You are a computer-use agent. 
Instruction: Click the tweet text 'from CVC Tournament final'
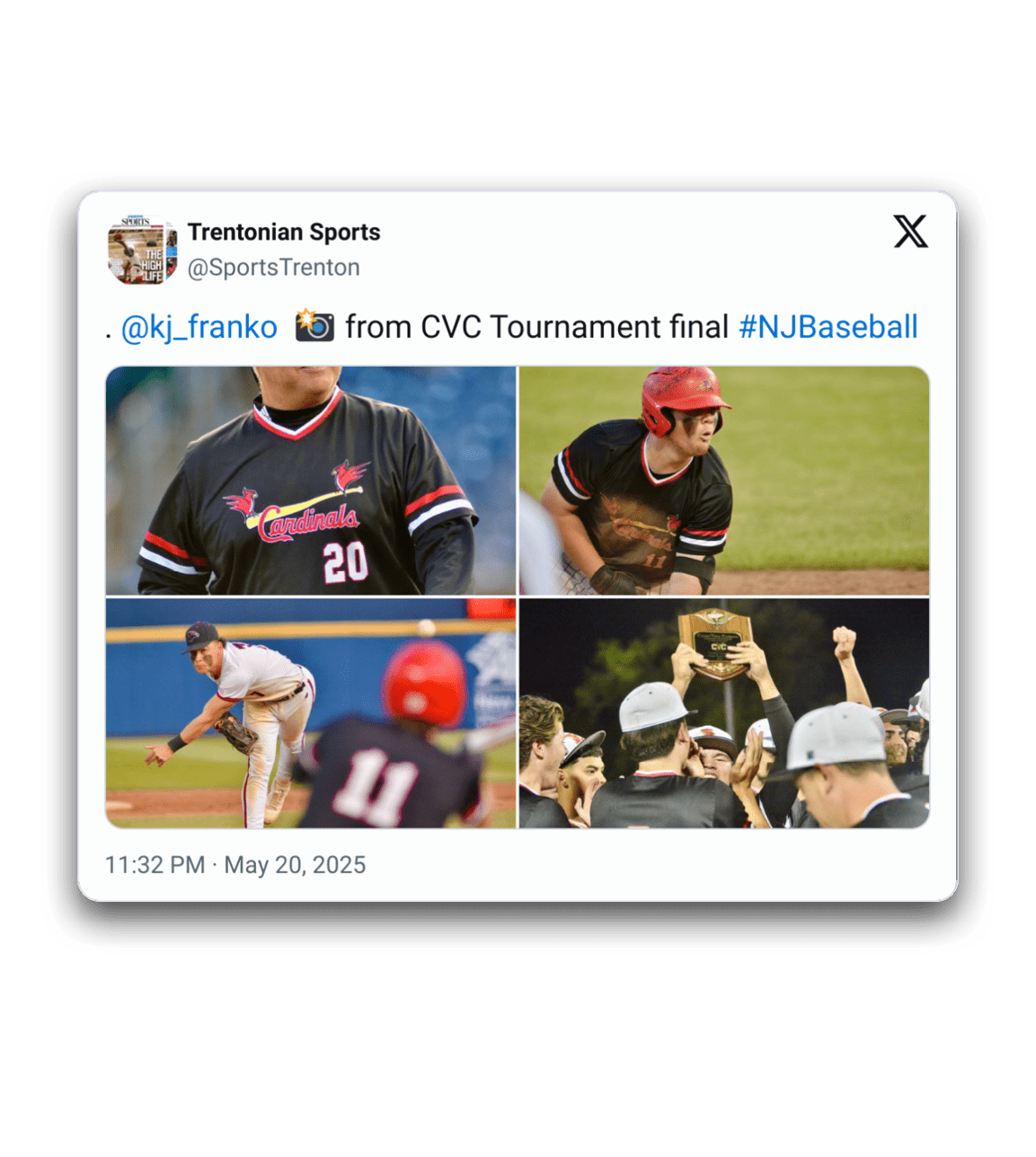tap(536, 327)
